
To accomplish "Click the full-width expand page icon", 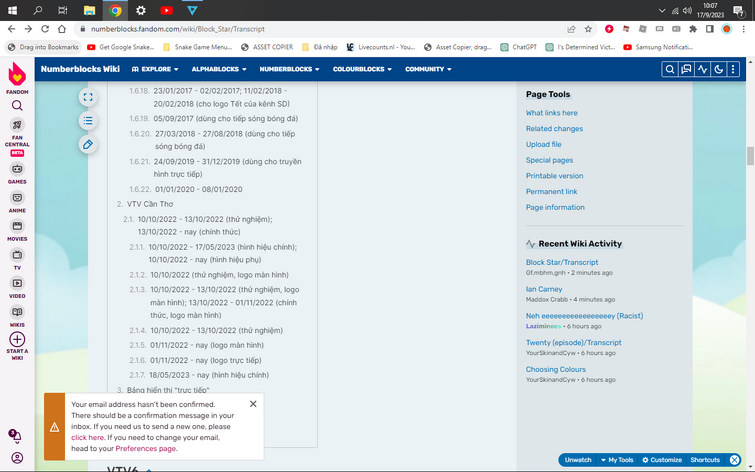I will click(x=88, y=97).
